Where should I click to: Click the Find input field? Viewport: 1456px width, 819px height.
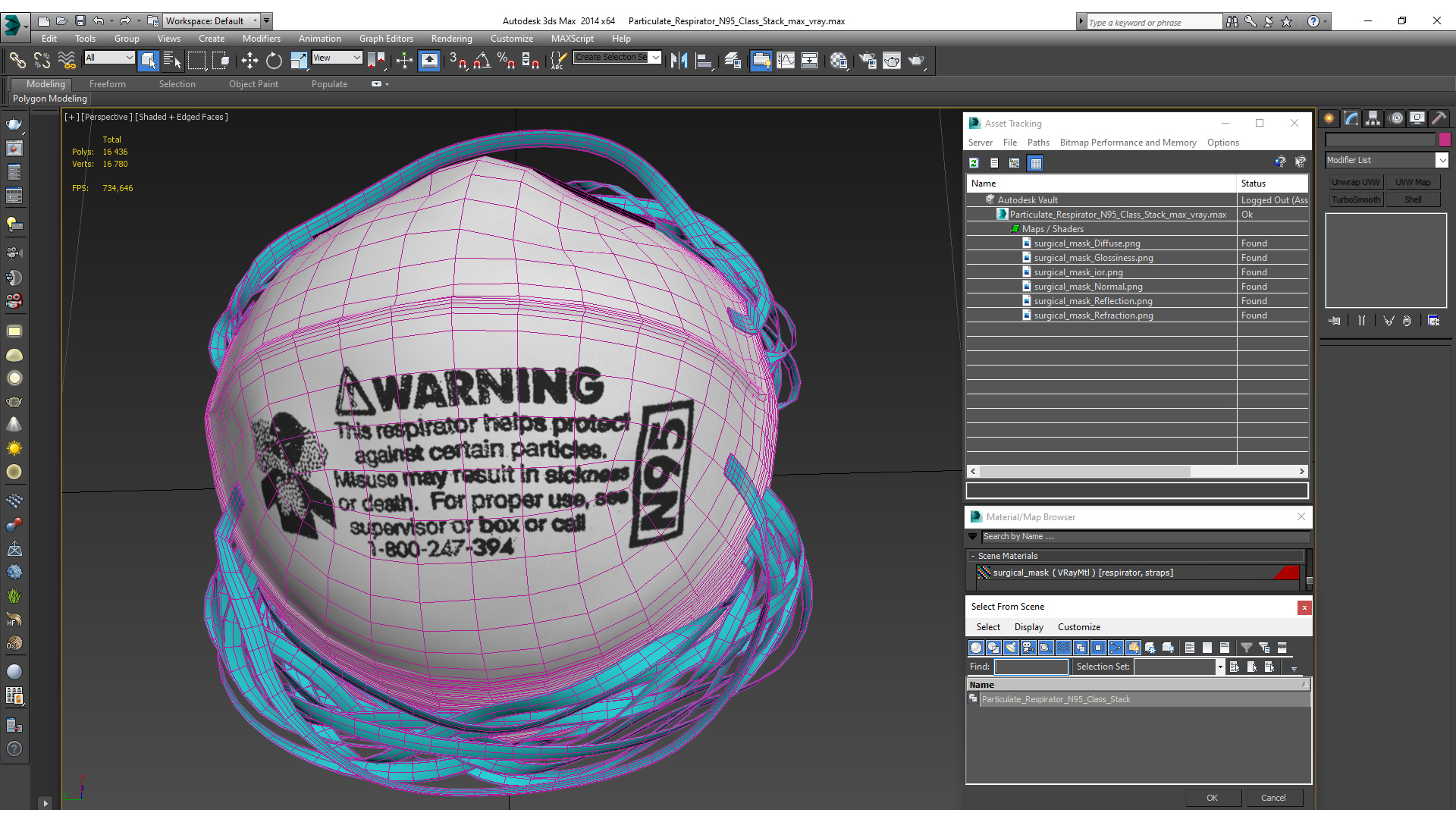tap(1031, 667)
